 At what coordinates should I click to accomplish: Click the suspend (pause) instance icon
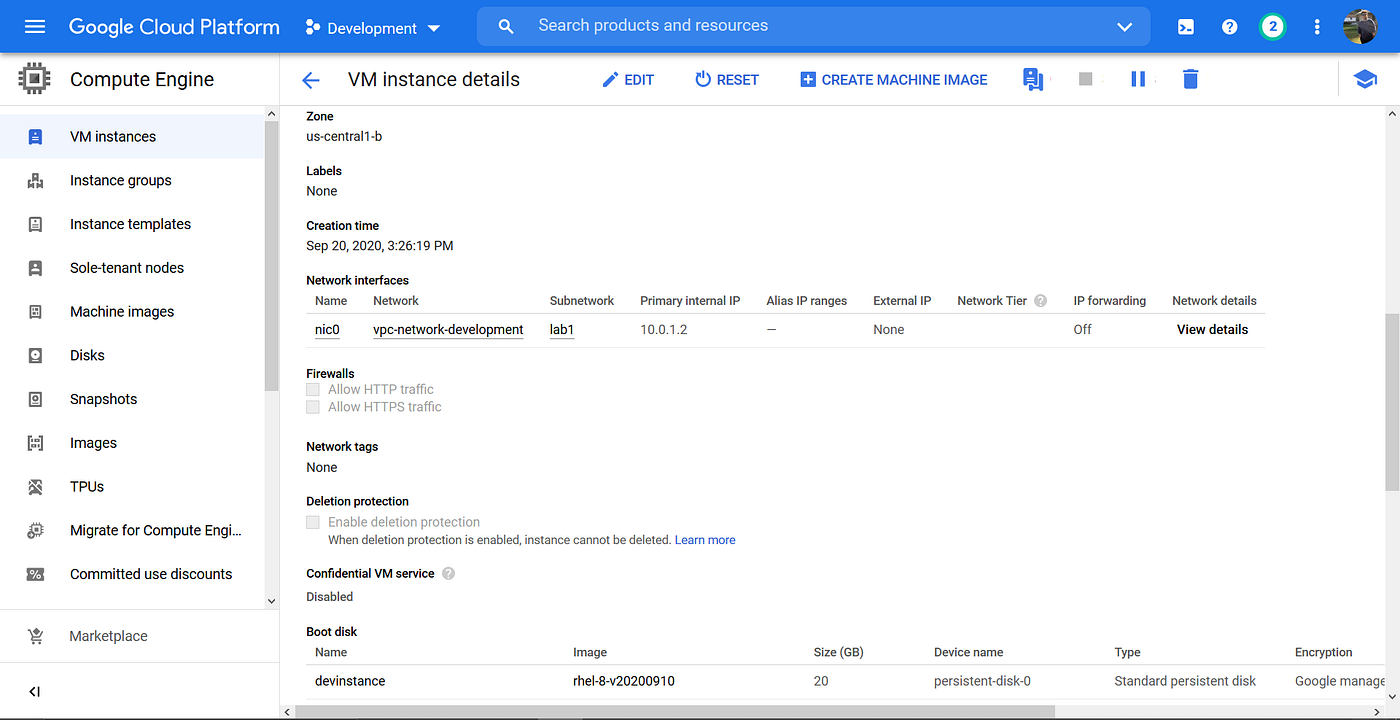[1138, 79]
